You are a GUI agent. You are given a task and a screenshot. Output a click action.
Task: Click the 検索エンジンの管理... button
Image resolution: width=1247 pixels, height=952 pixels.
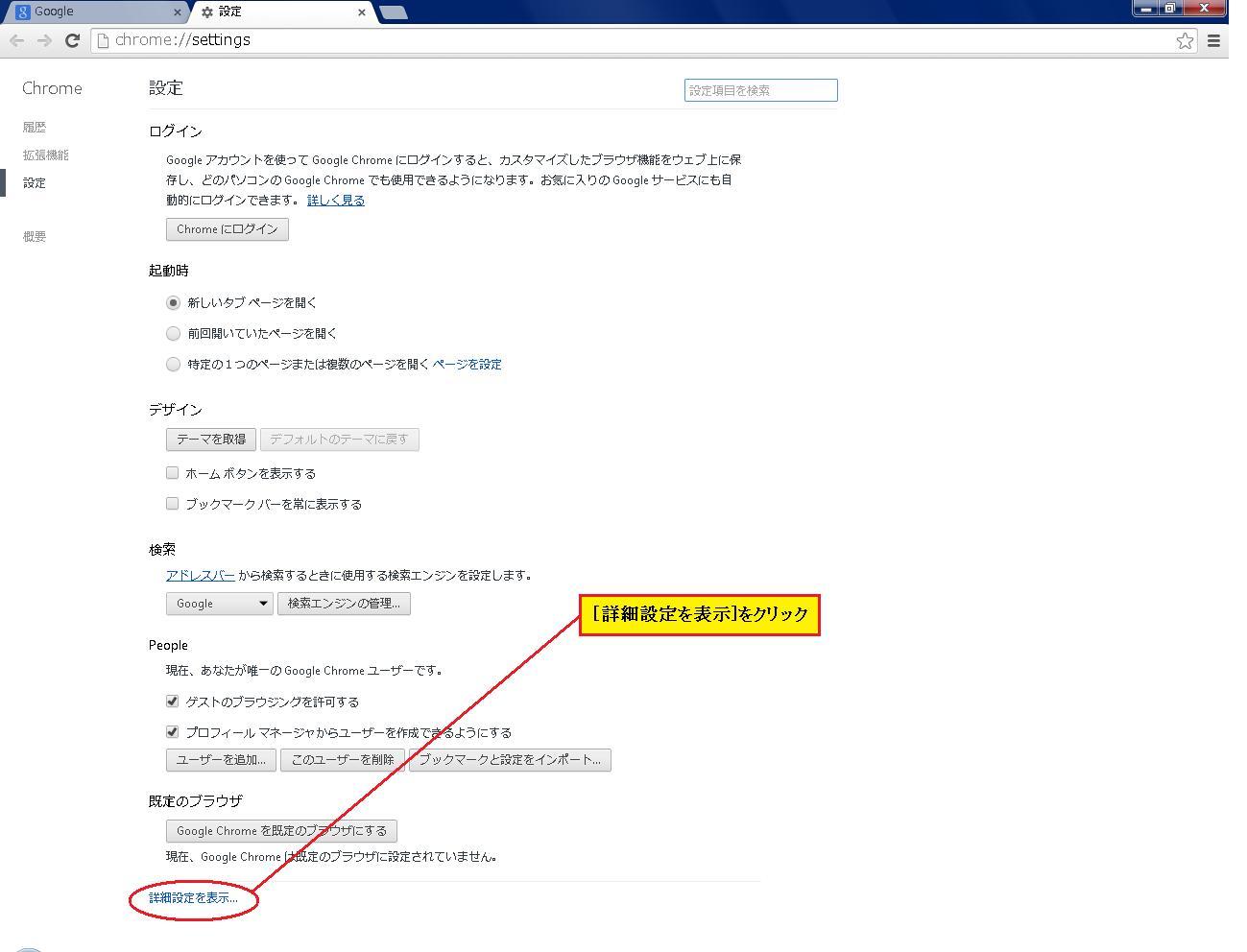(344, 604)
